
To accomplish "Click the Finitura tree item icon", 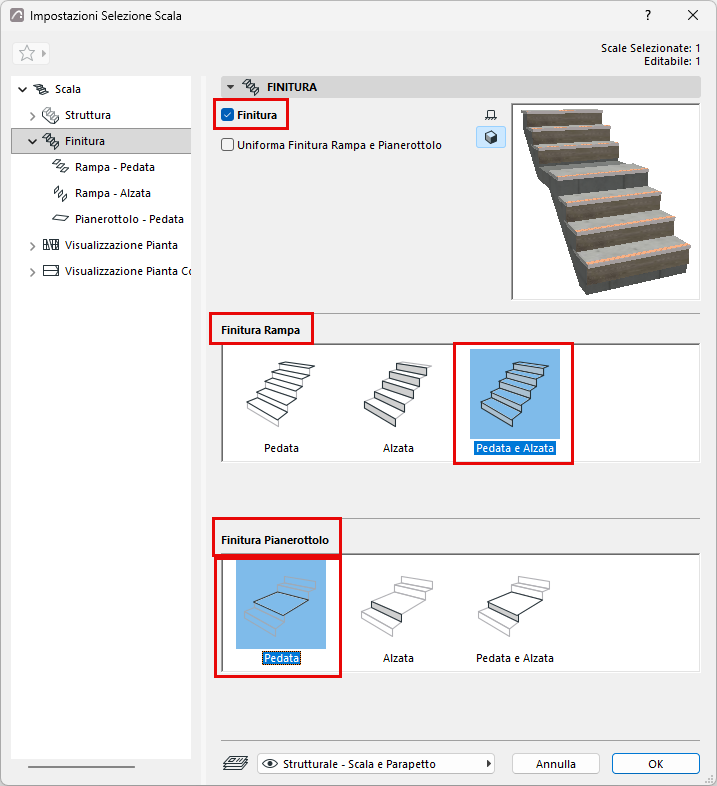I will (x=51, y=141).
